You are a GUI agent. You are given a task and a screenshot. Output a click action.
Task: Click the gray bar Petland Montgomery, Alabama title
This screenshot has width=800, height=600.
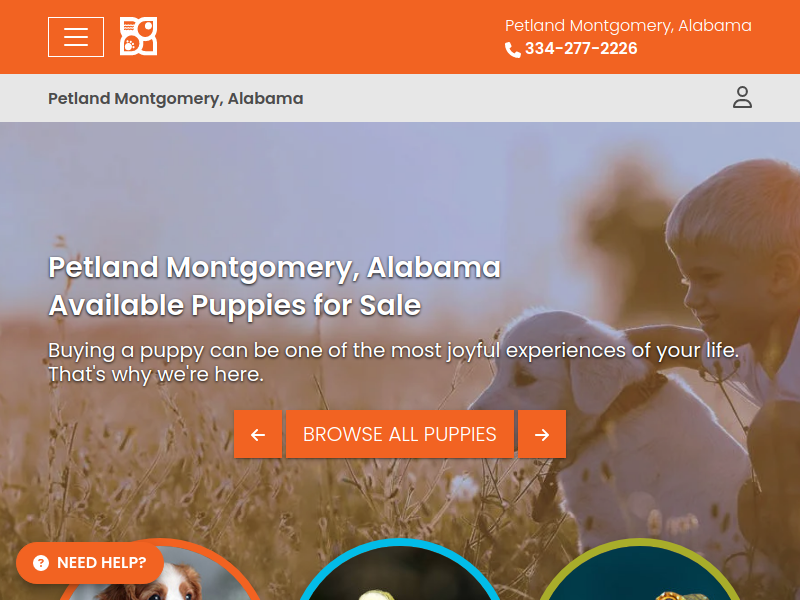pos(176,98)
